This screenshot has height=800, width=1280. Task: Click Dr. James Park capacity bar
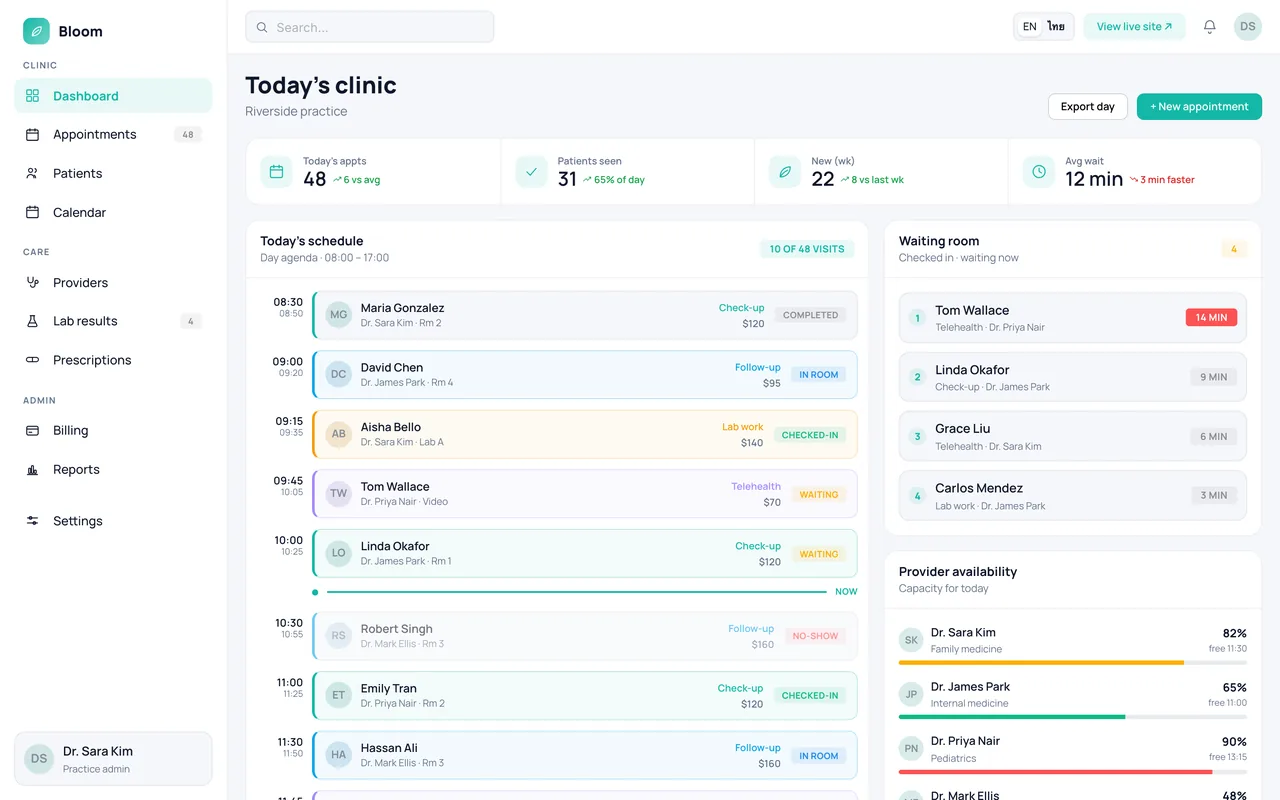pyautogui.click(x=1073, y=716)
